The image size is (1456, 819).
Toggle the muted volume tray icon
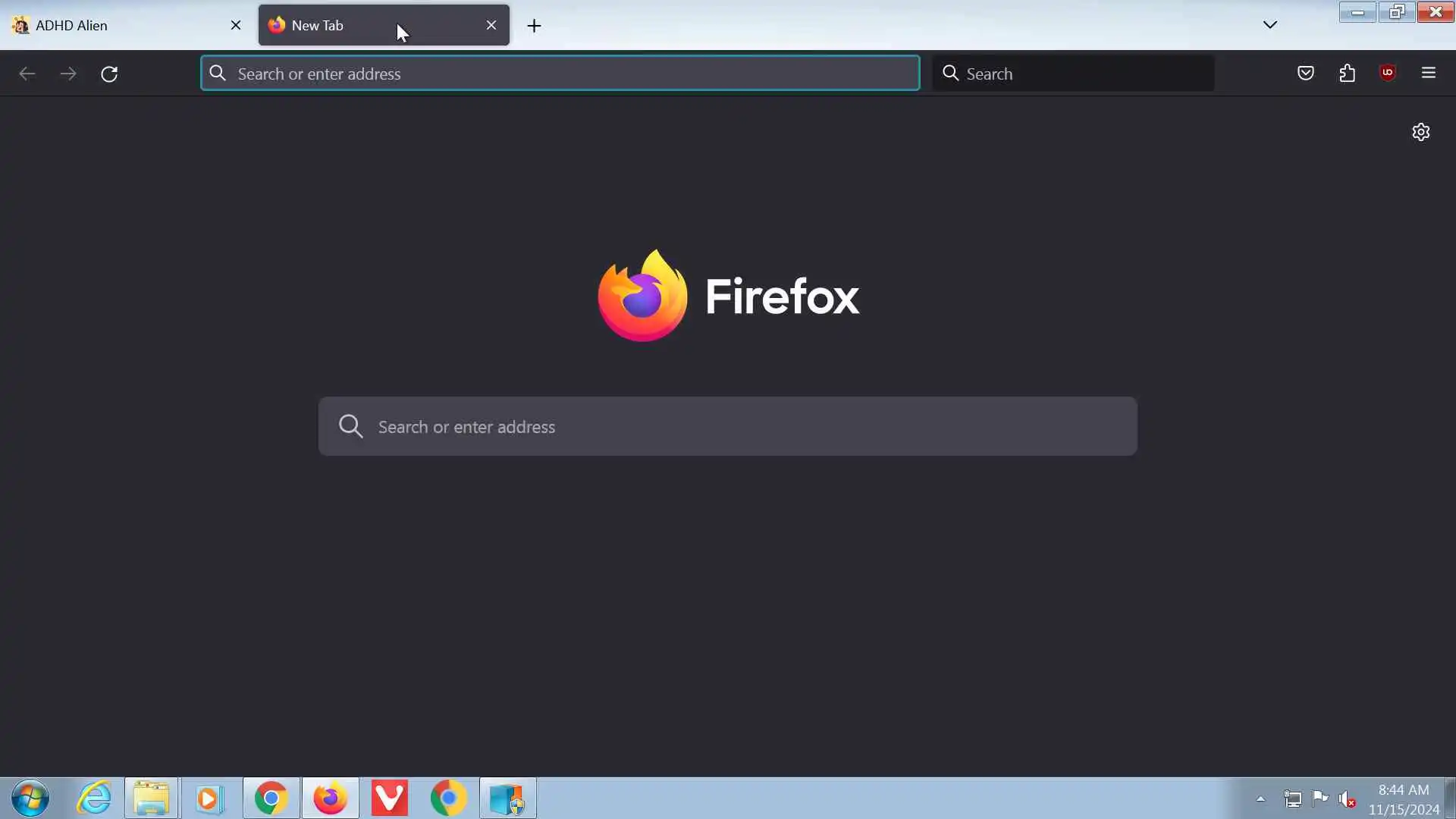tap(1347, 799)
